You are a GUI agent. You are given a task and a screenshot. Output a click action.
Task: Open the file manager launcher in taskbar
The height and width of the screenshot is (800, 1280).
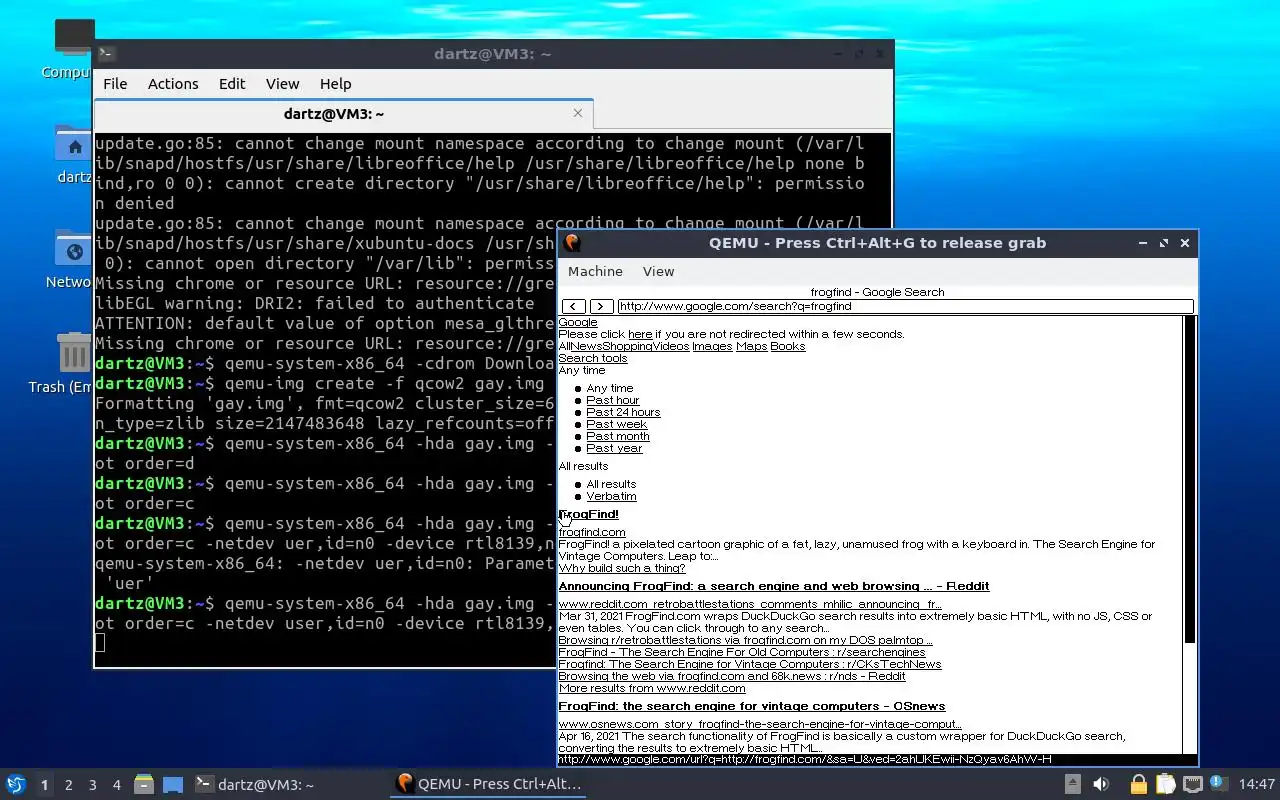click(144, 784)
